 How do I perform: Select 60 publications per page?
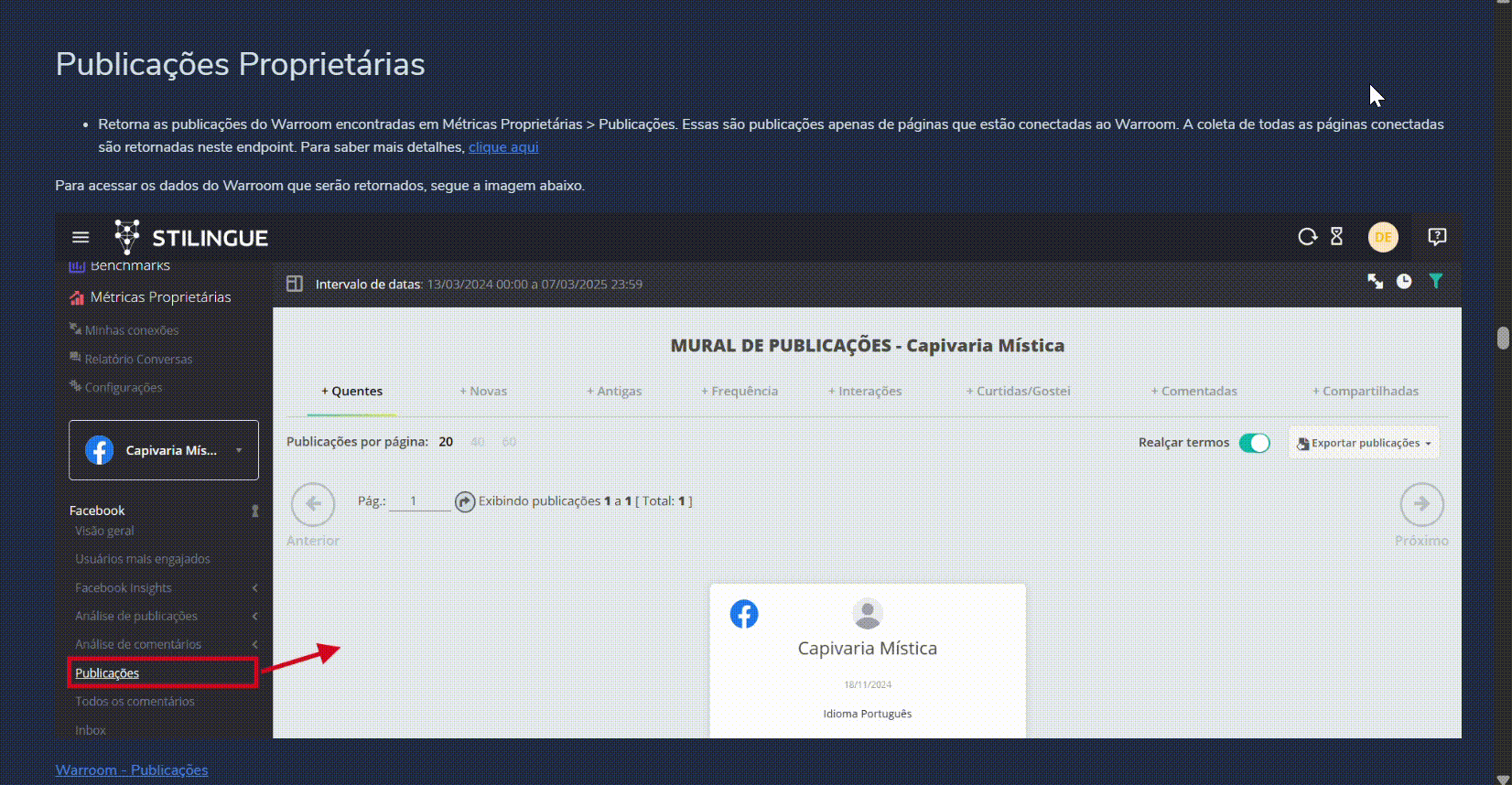[x=509, y=442]
